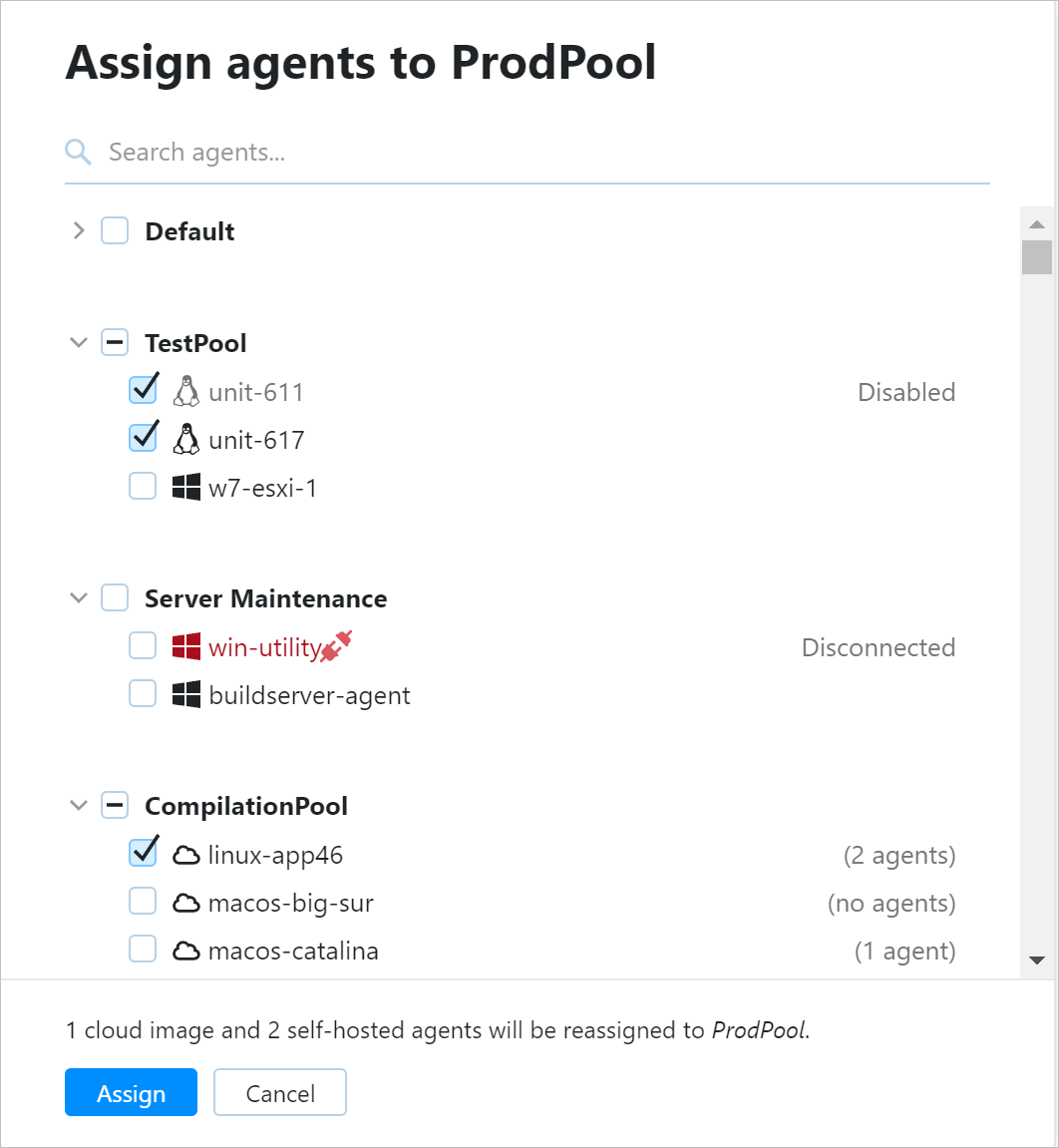This screenshot has height=1148, width=1059.
Task: Click the cloud icon beside macos-big-sur
Action: point(186,902)
